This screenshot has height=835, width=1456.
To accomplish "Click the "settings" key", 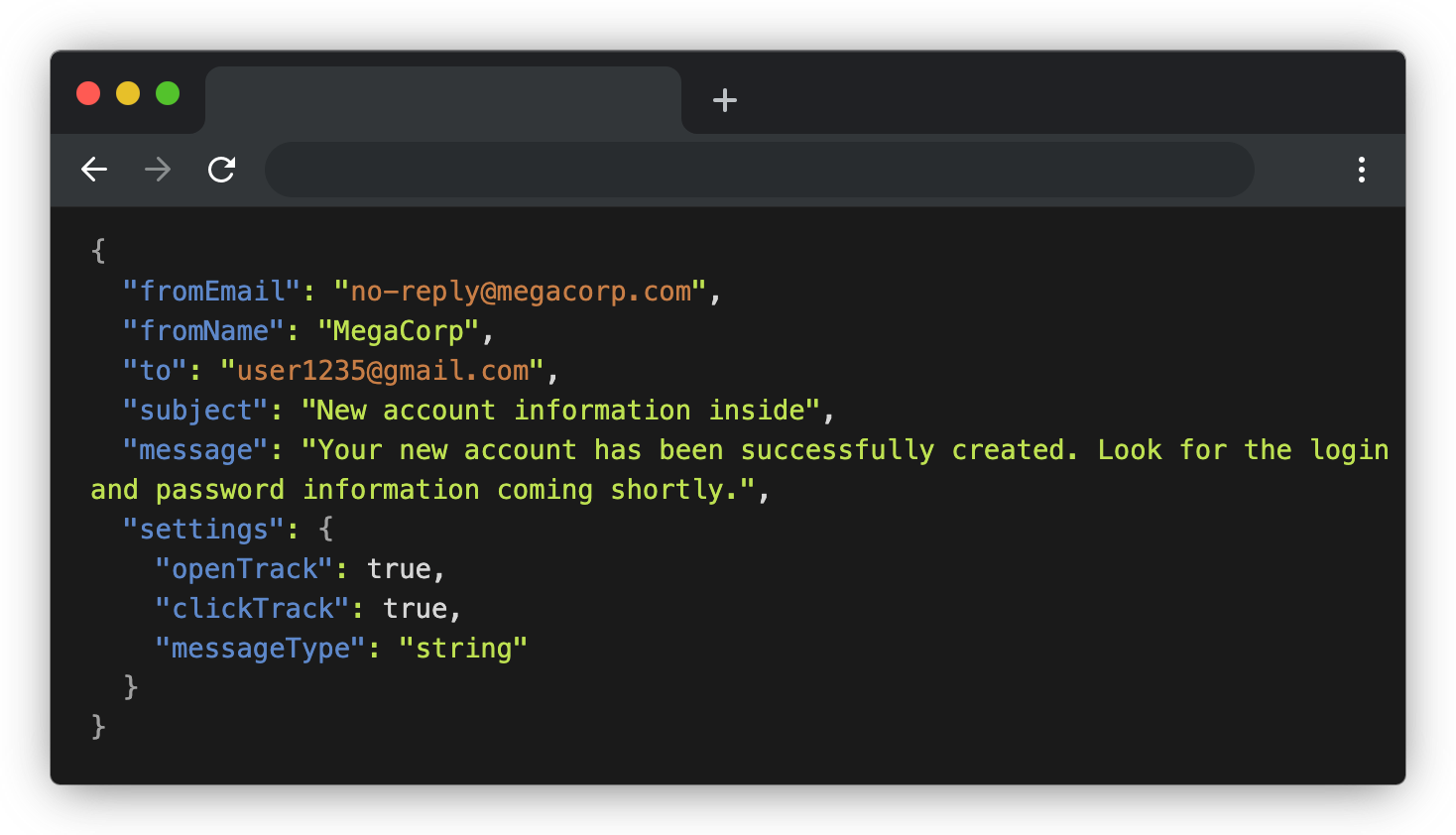I will pyautogui.click(x=202, y=530).
